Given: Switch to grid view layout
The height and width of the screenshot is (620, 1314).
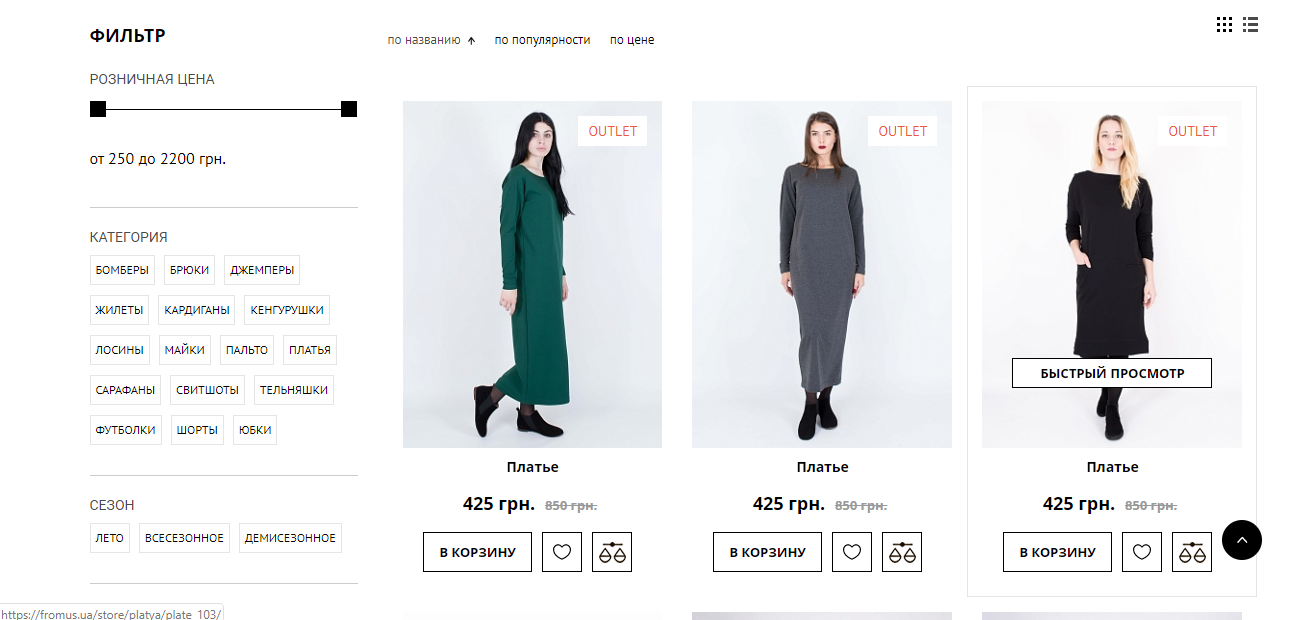Looking at the screenshot, I should click(x=1224, y=25).
